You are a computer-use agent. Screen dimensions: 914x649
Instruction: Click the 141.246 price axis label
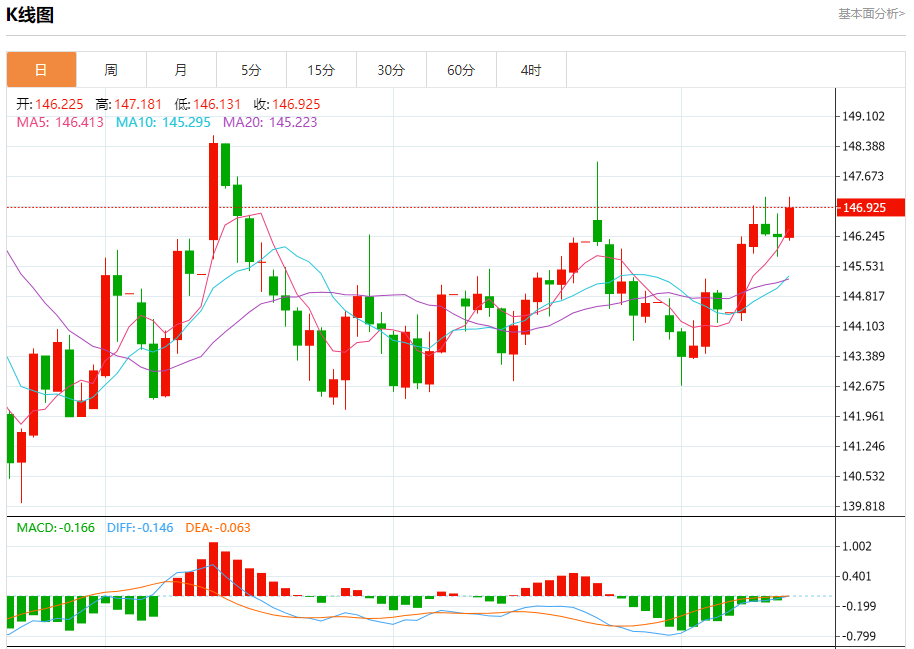(863, 446)
